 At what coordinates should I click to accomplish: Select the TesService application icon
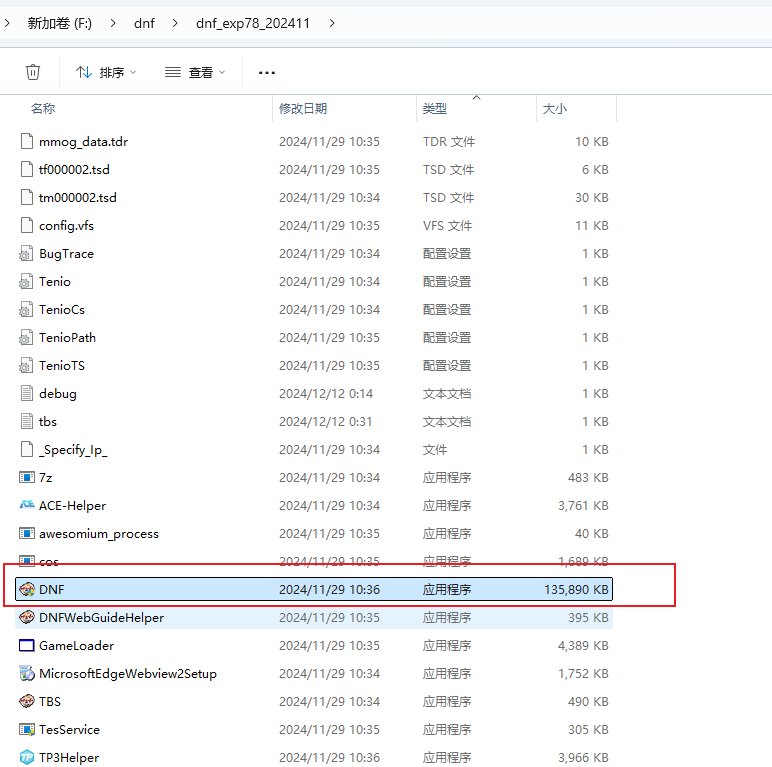[27, 730]
